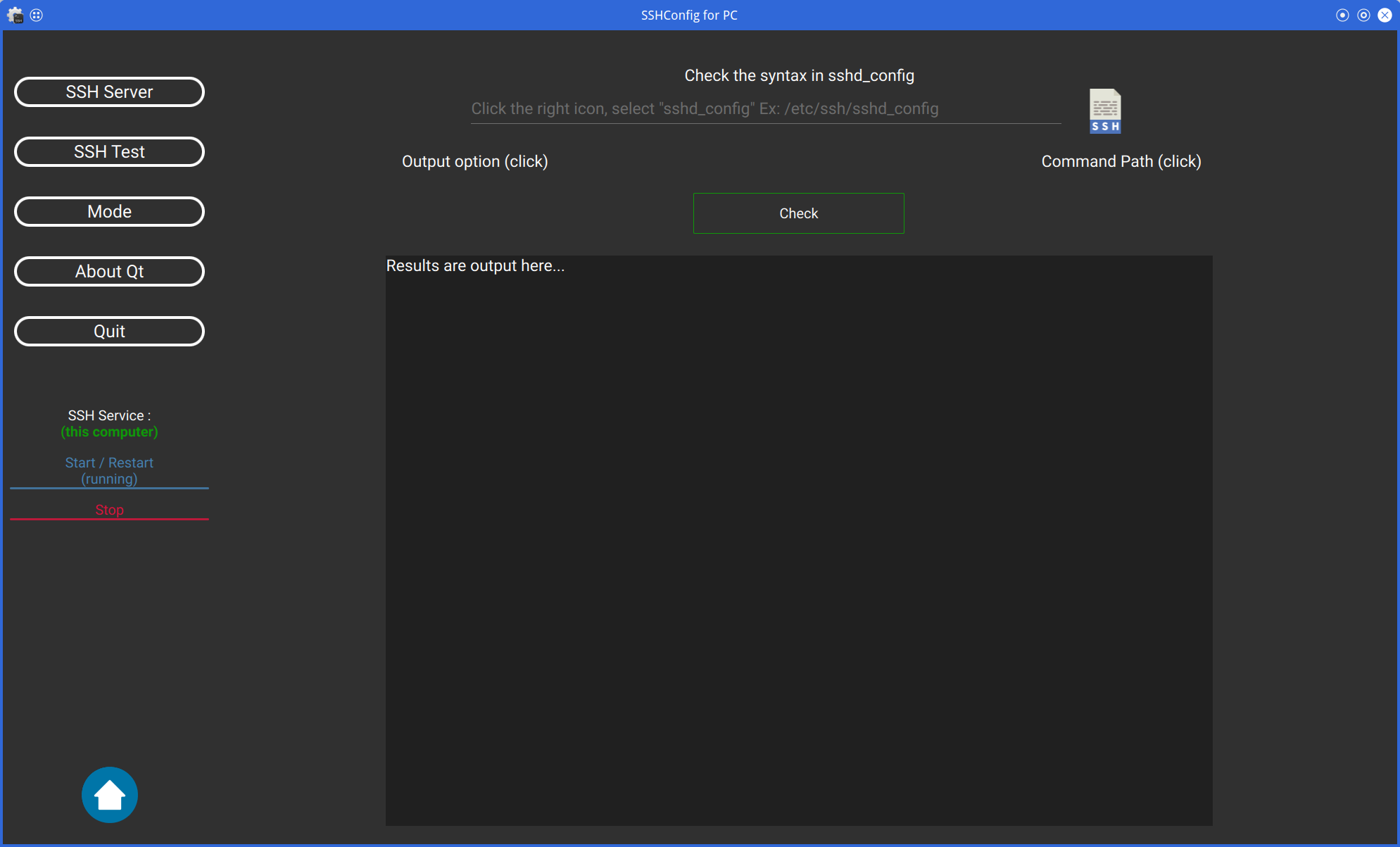Expand the Command Path option
The image size is (1400, 847).
(x=1121, y=161)
